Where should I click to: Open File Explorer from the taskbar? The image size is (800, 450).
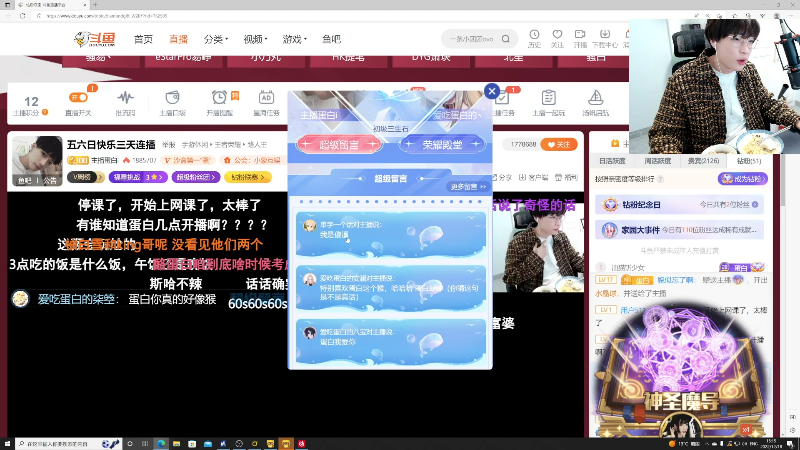pyautogui.click(x=177, y=444)
